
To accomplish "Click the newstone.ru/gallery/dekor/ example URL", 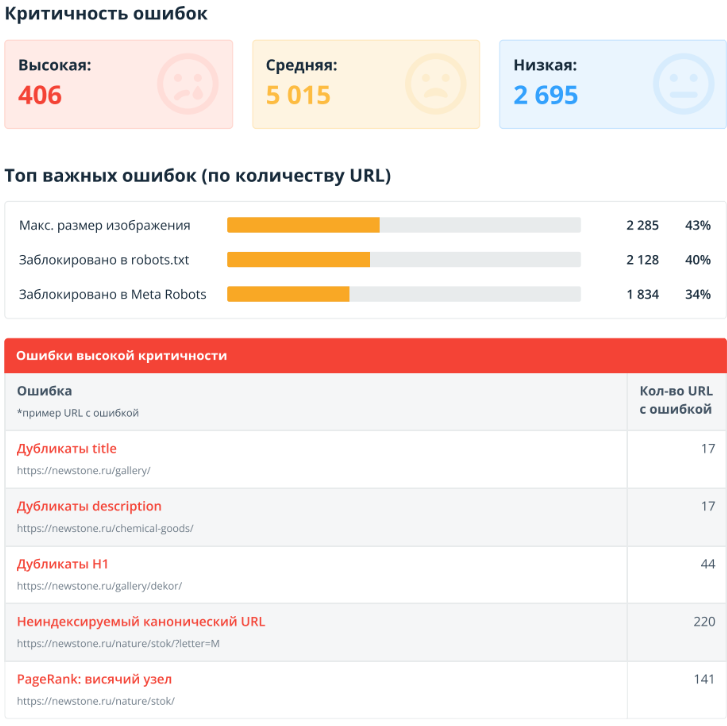I will click(x=99, y=586).
